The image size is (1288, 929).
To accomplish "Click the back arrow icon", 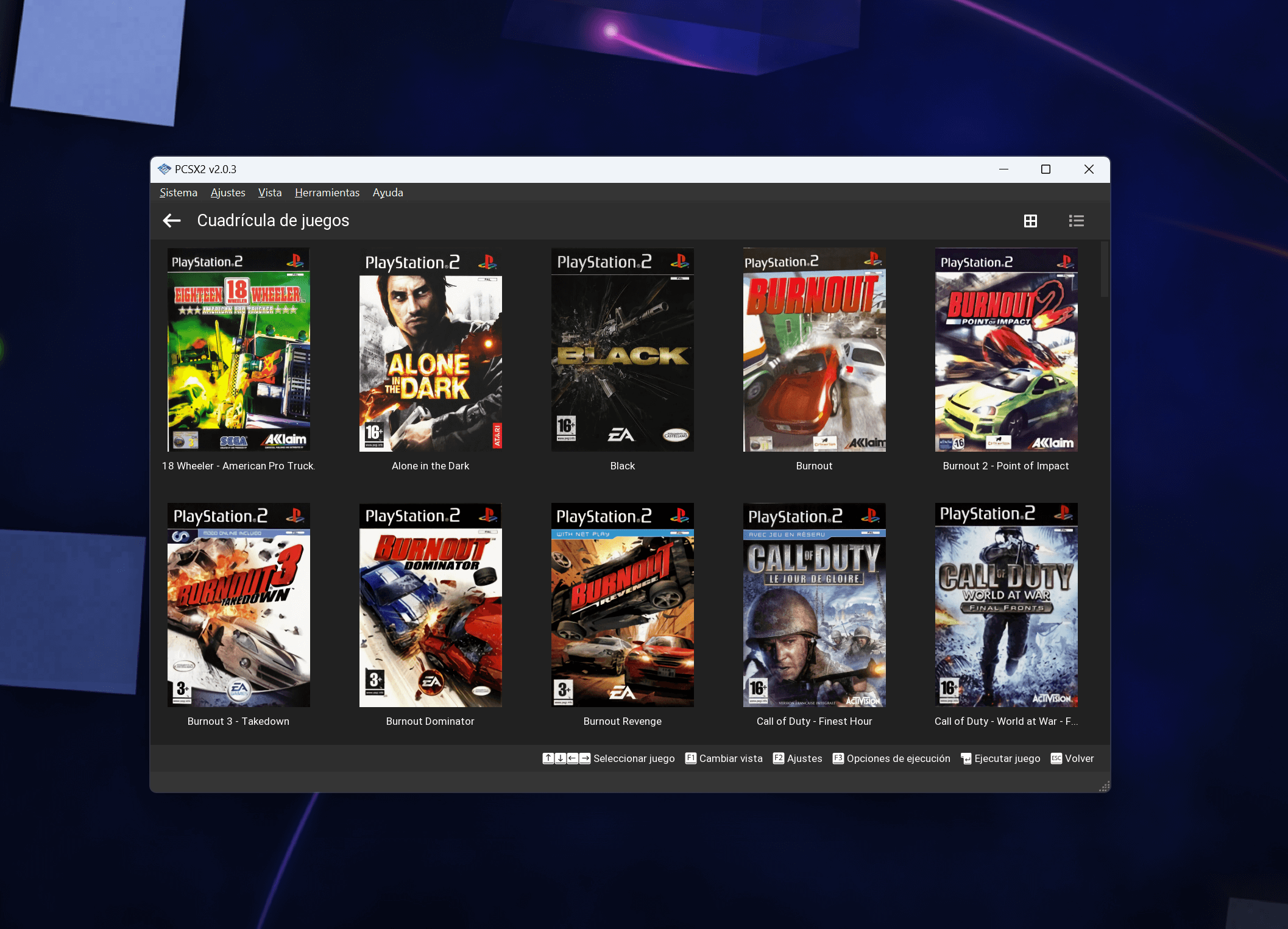I will pyautogui.click(x=172, y=221).
